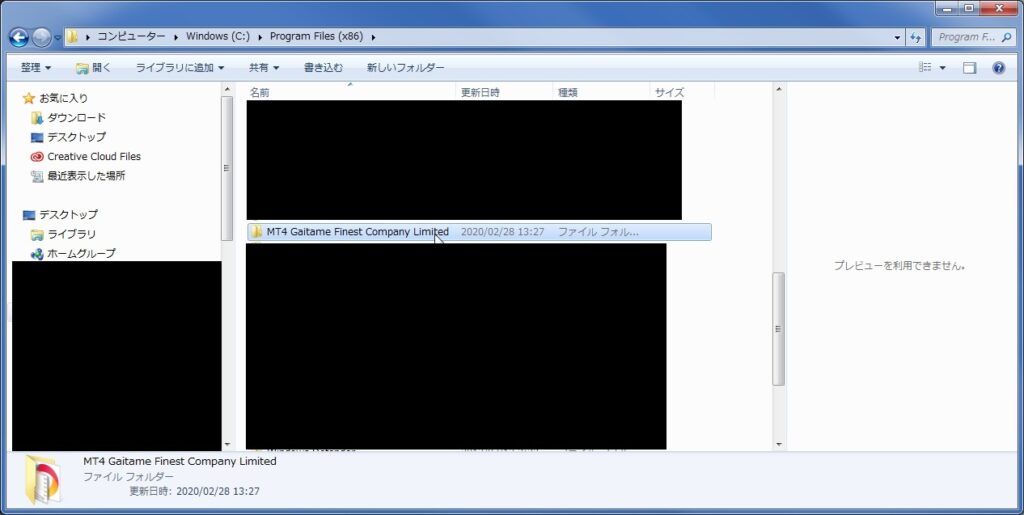Screen dimensions: 1024x515
Task: Click the blue help question mark icon
Action: pos(999,68)
